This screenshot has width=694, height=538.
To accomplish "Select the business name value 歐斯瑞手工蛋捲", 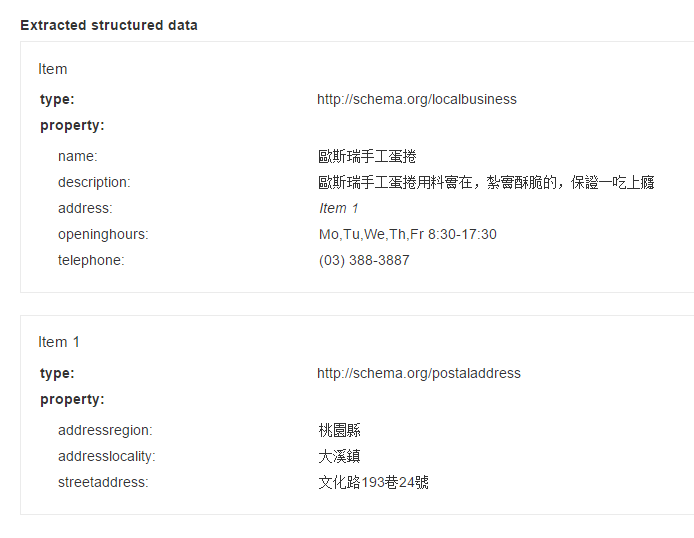I will [x=366, y=156].
